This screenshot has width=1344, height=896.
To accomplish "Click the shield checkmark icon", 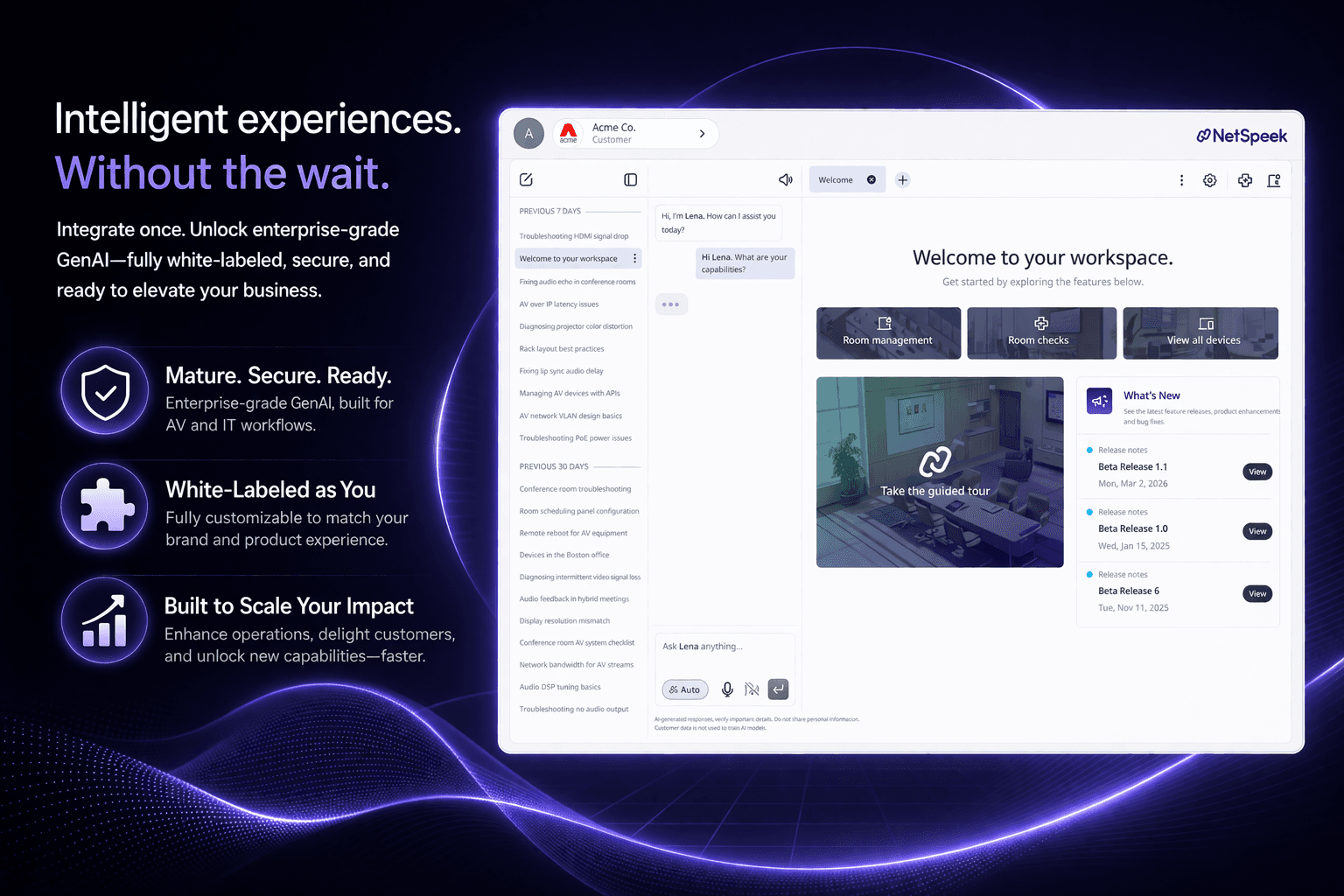I will point(105,391).
